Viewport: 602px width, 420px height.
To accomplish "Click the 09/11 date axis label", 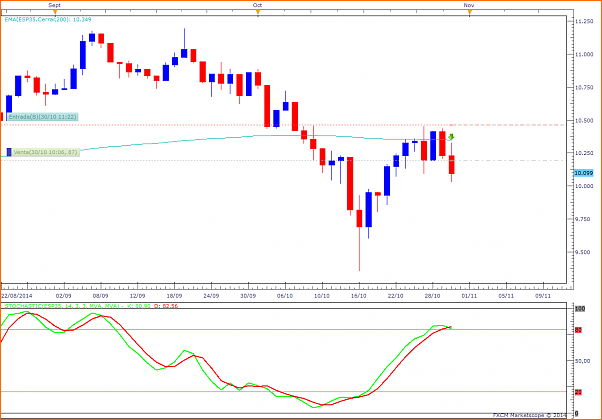I will click(543, 296).
